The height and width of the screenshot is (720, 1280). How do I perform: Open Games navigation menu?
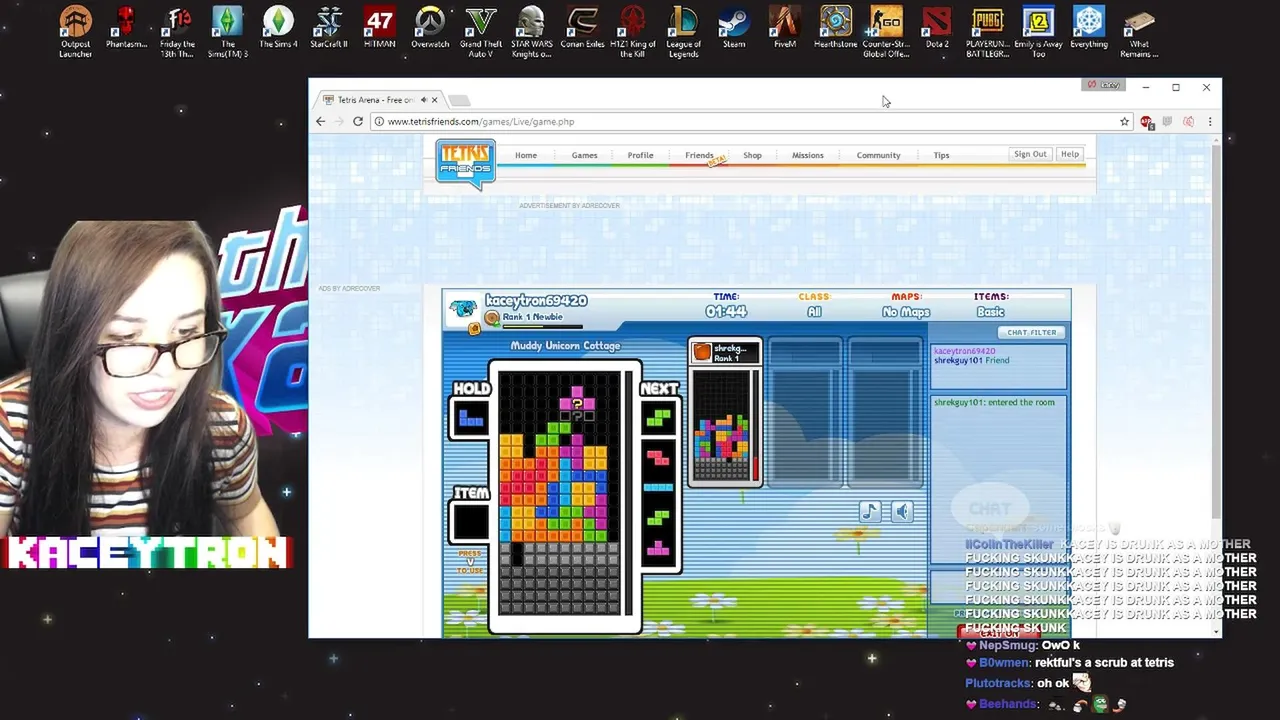pyautogui.click(x=584, y=155)
